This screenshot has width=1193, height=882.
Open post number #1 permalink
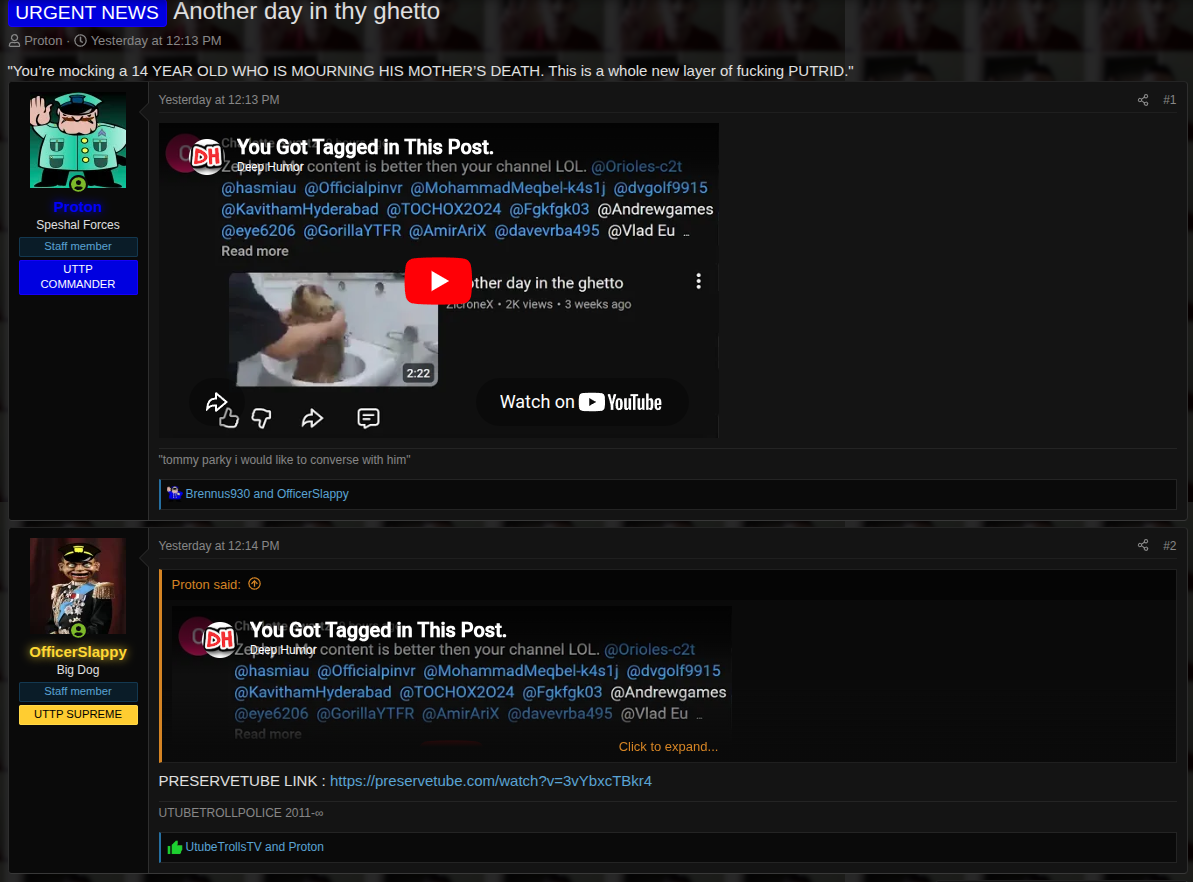pyautogui.click(x=1169, y=100)
